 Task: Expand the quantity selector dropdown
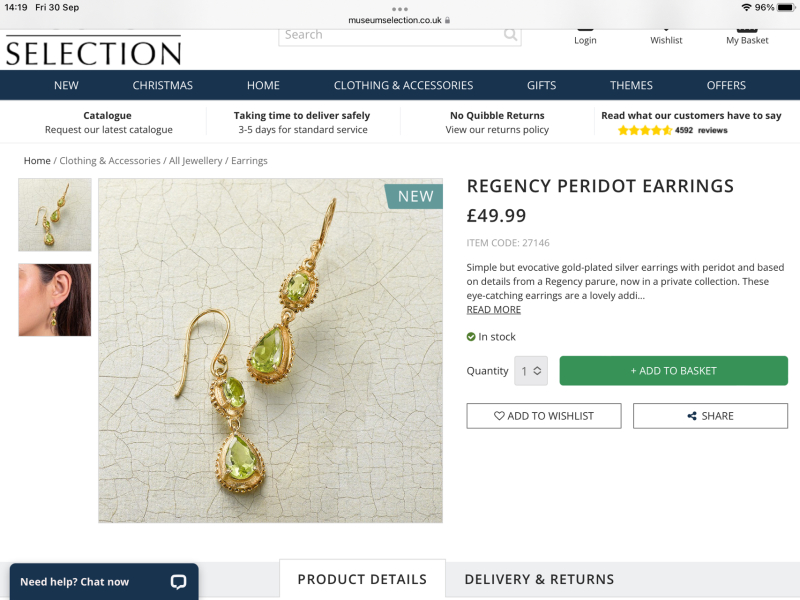[531, 370]
